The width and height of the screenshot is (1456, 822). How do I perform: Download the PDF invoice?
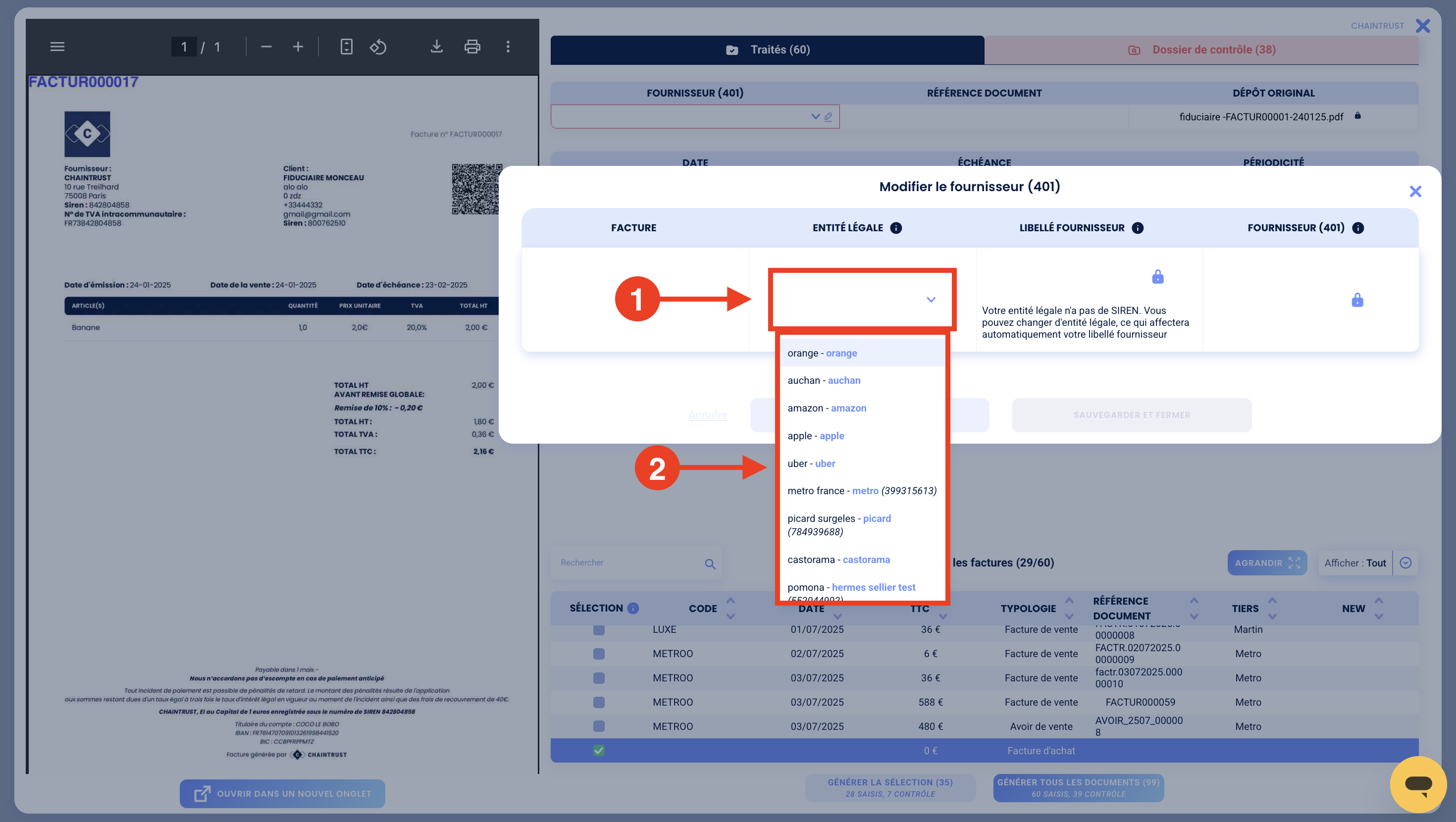click(436, 47)
